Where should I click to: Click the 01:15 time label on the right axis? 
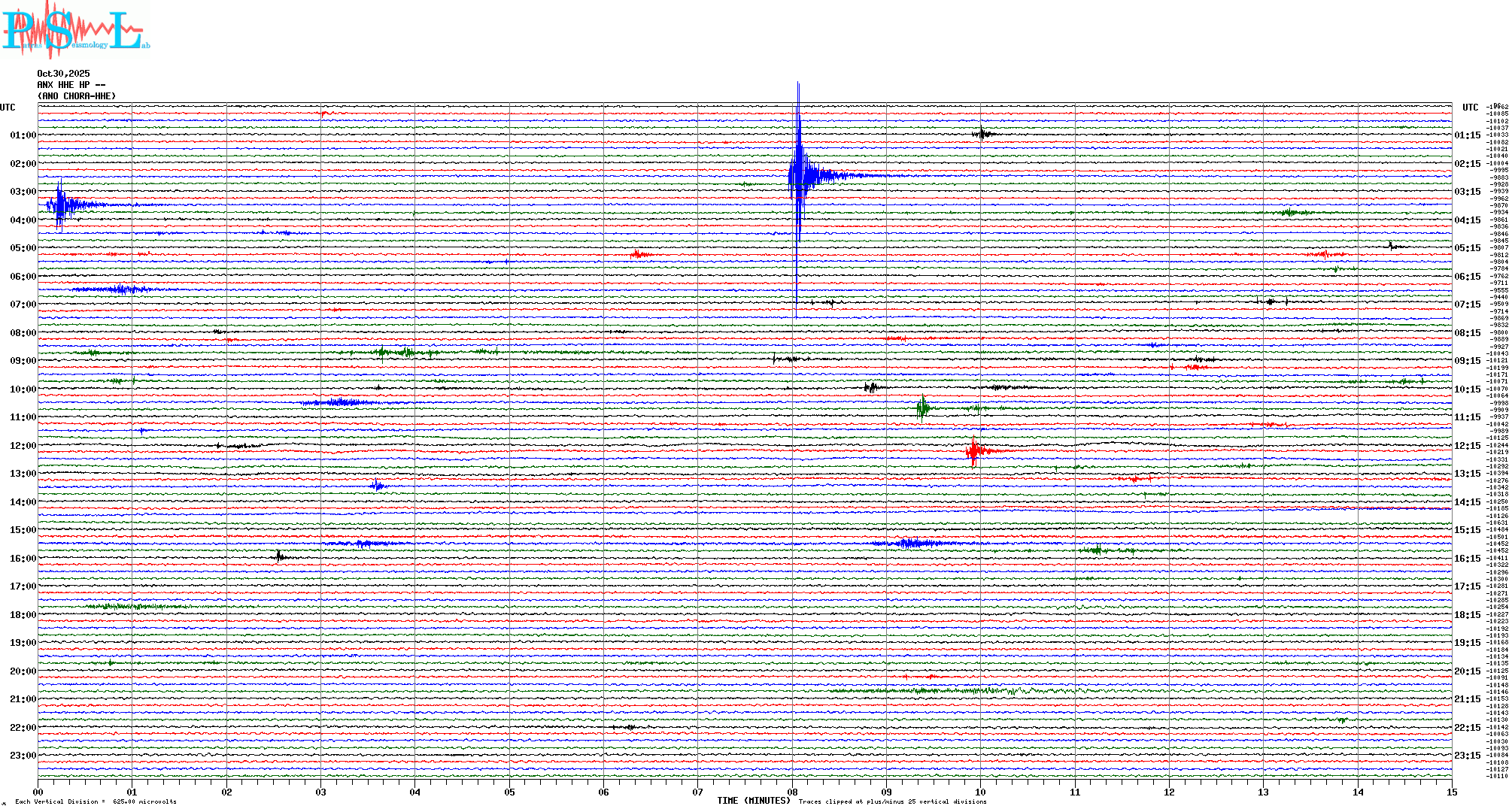pos(1467,135)
